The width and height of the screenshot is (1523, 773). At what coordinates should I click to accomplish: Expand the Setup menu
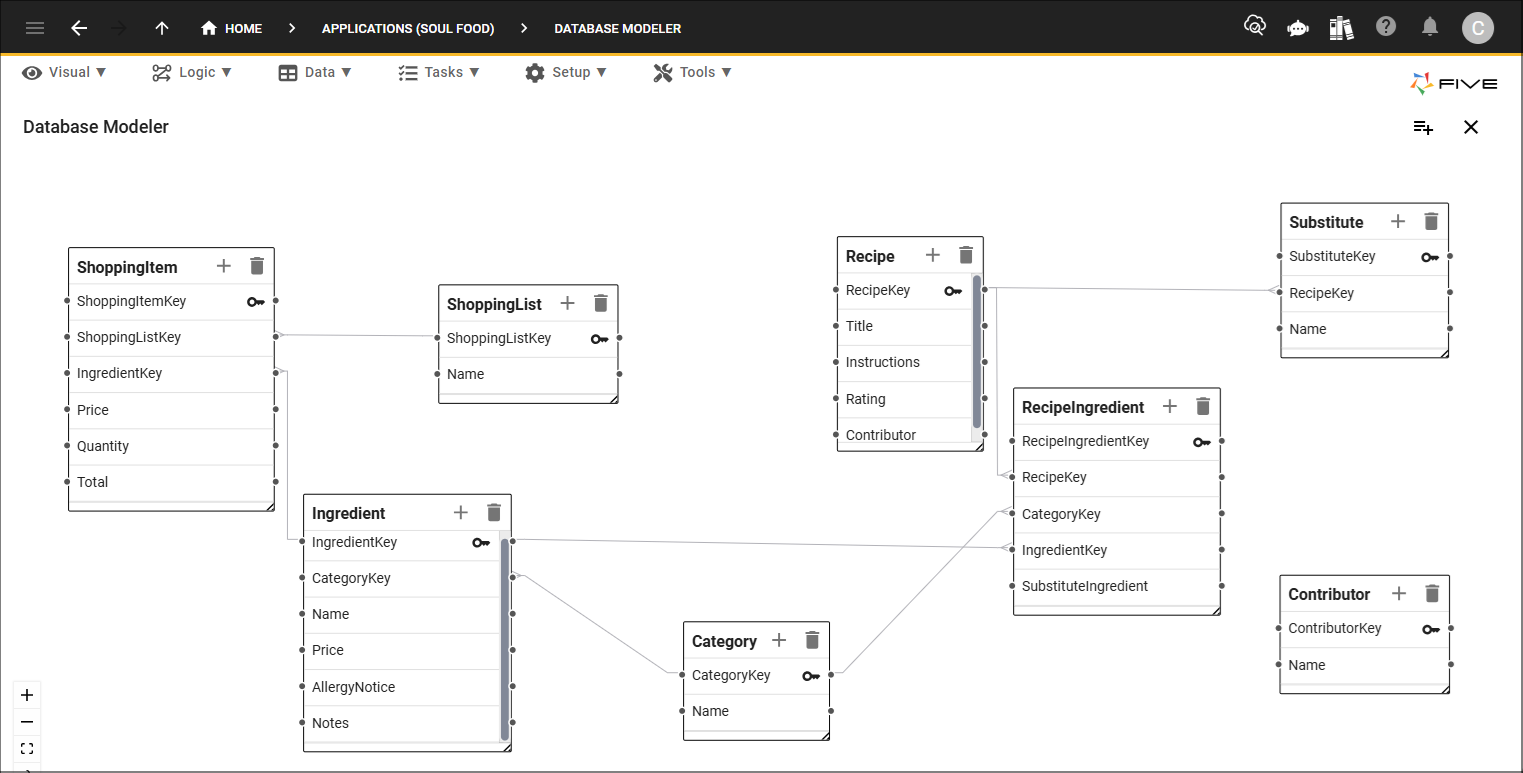(566, 72)
